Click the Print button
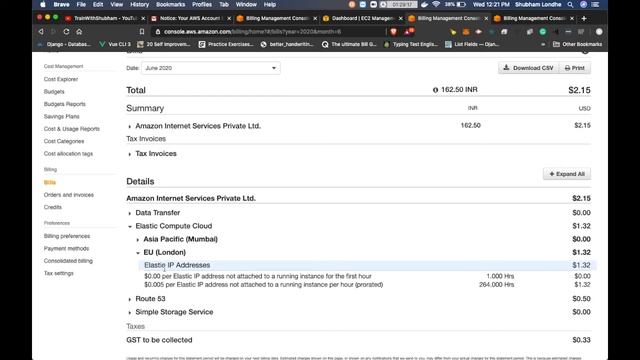The image size is (640, 360). (574, 68)
